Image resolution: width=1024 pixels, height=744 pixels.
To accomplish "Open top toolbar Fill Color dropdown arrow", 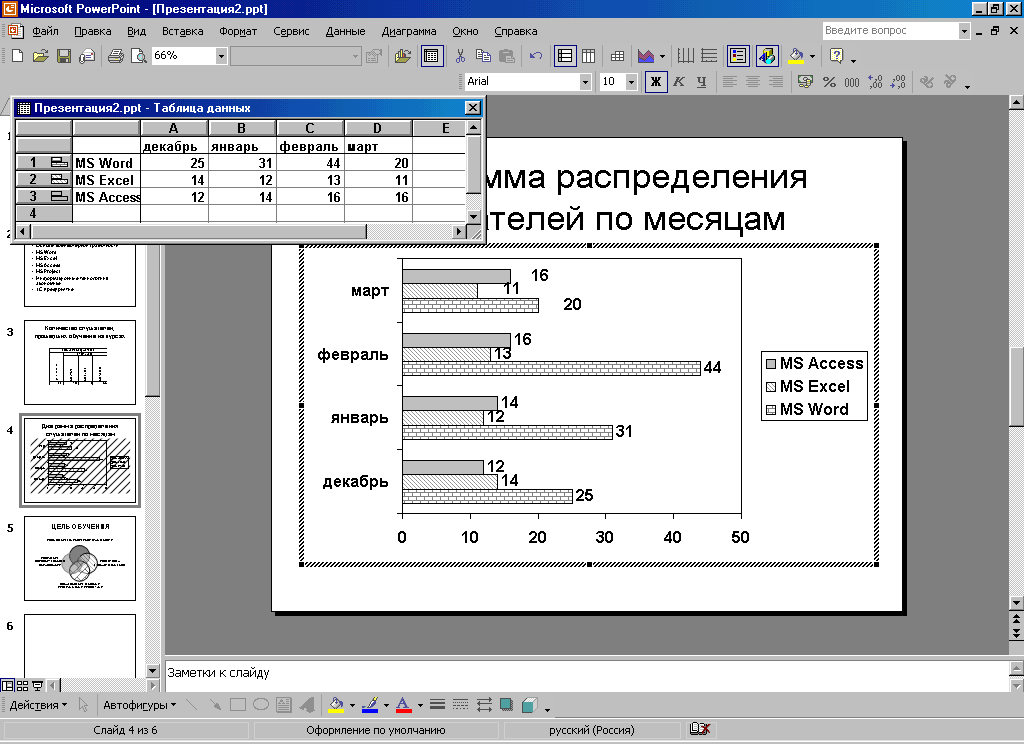I will (x=812, y=56).
